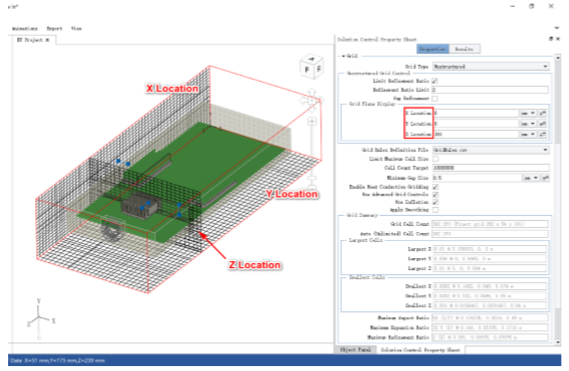Click the Y Location value field
The image size is (569, 371).
(476, 124)
